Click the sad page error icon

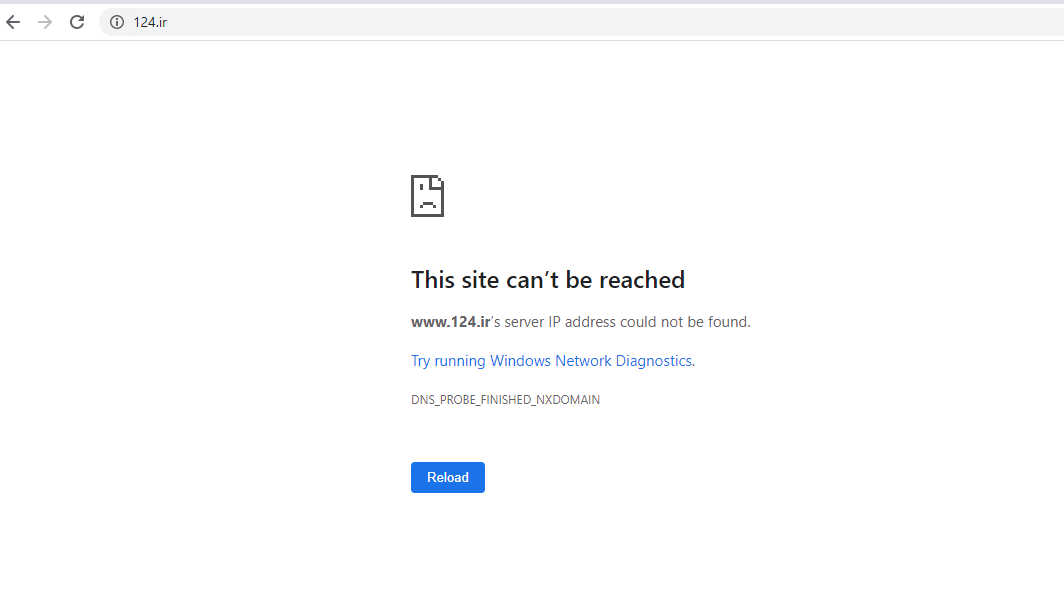(x=427, y=196)
